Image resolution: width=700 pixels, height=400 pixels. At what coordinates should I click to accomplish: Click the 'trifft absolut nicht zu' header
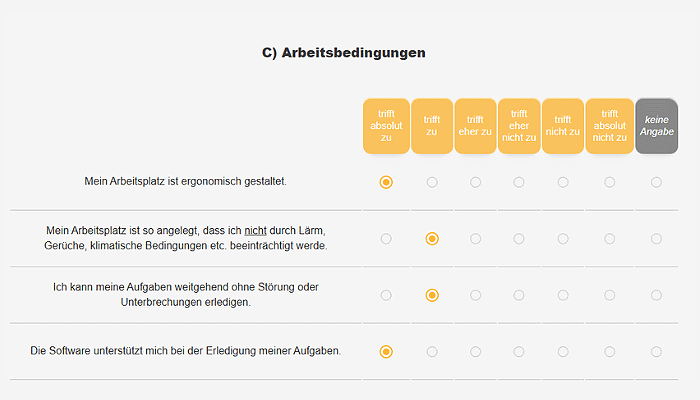(609, 126)
